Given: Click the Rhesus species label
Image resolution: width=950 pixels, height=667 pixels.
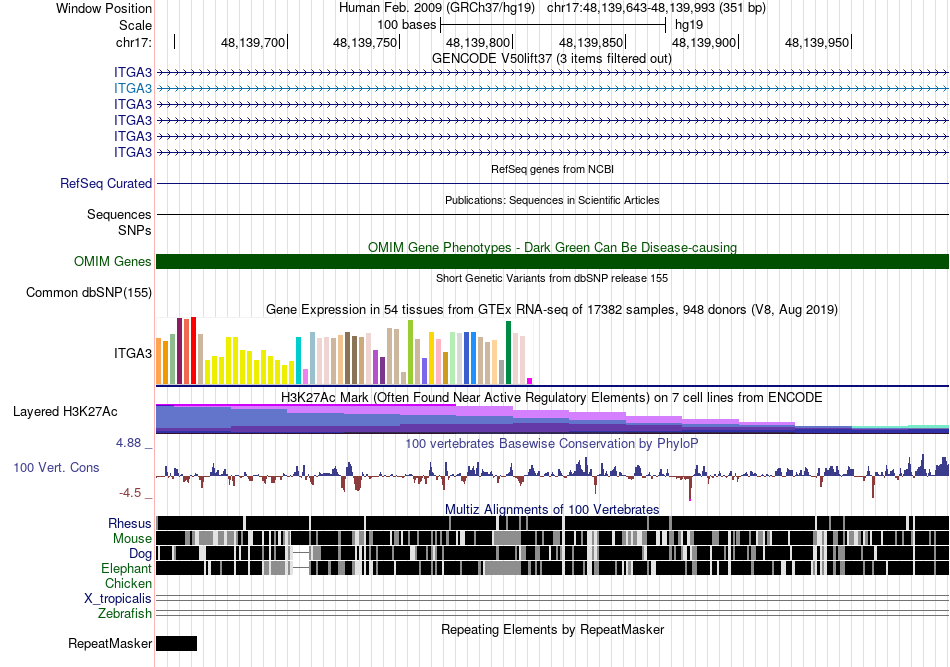Looking at the screenshot, I should point(130,523).
